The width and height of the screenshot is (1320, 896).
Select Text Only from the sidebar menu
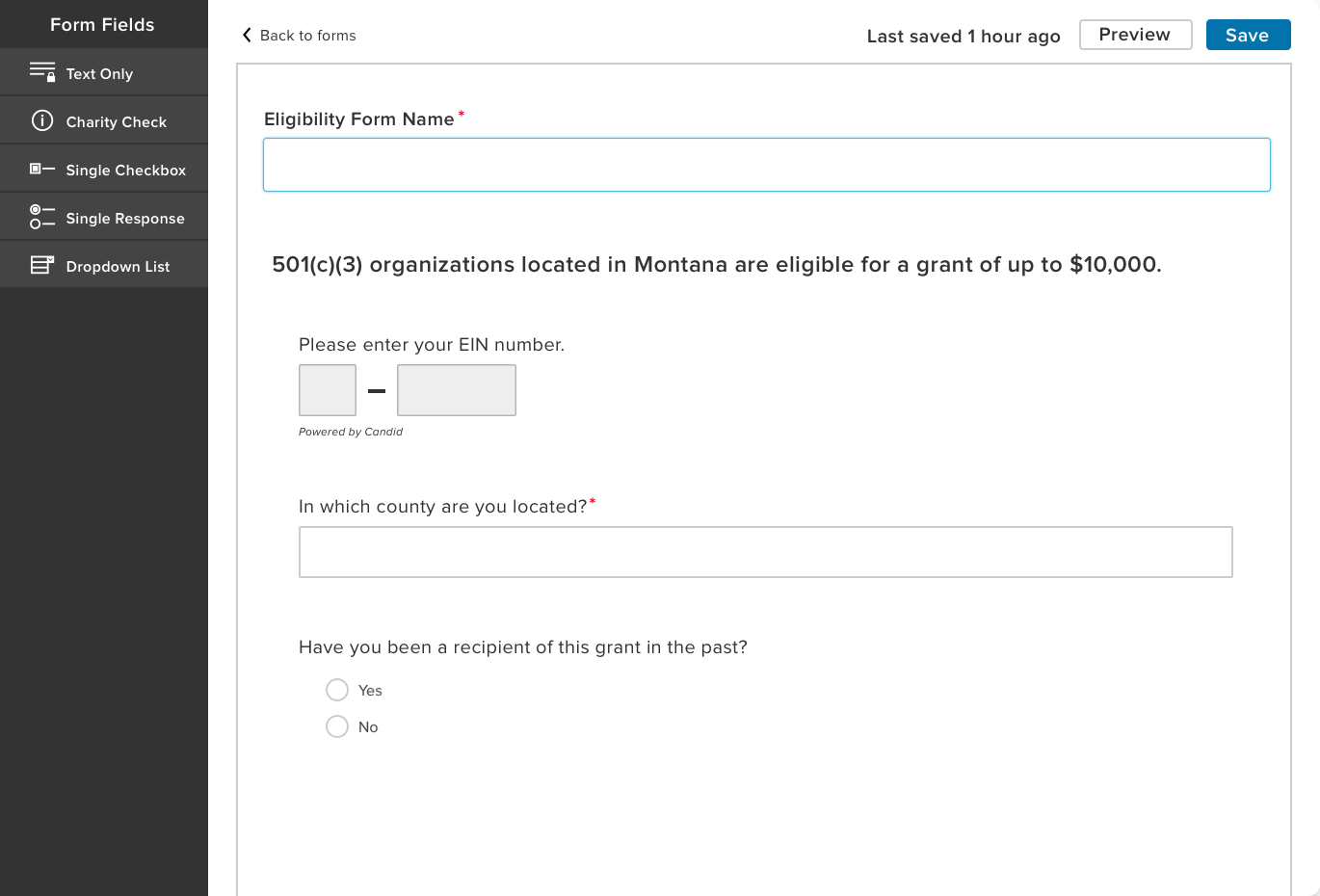(x=101, y=72)
